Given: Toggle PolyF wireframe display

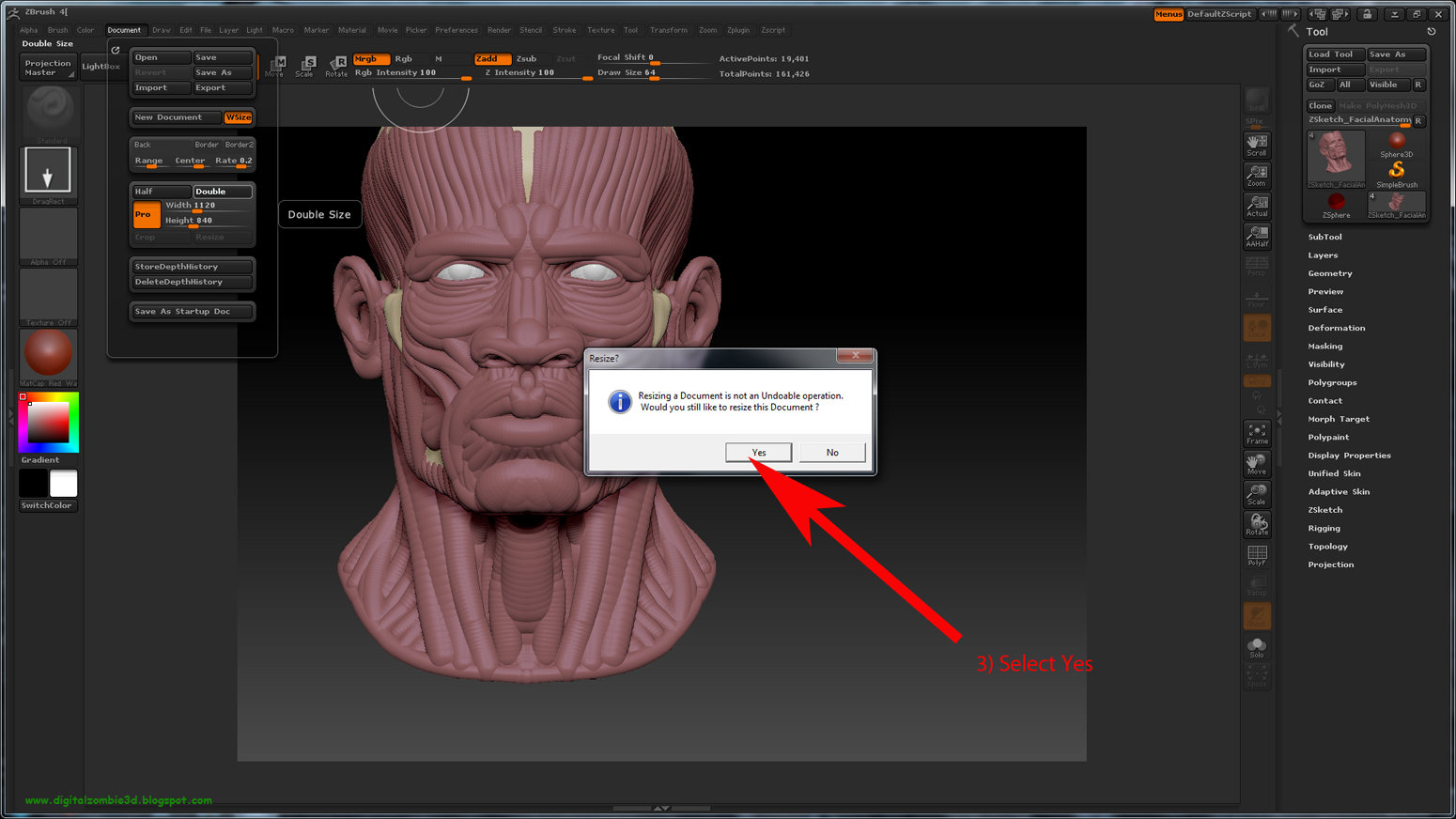Looking at the screenshot, I should 1256,555.
